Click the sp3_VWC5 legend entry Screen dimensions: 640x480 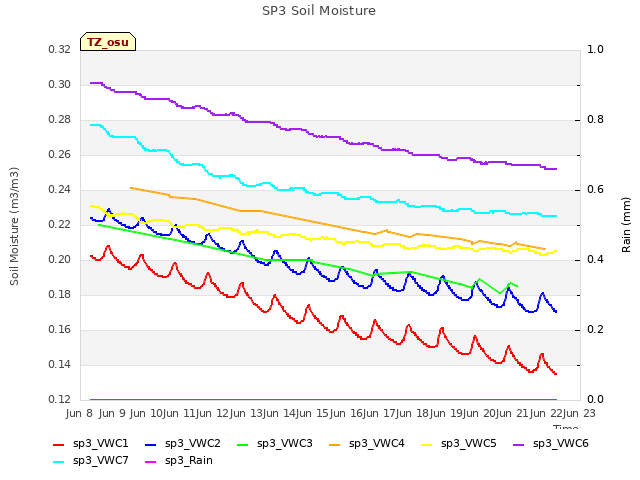tap(458, 444)
